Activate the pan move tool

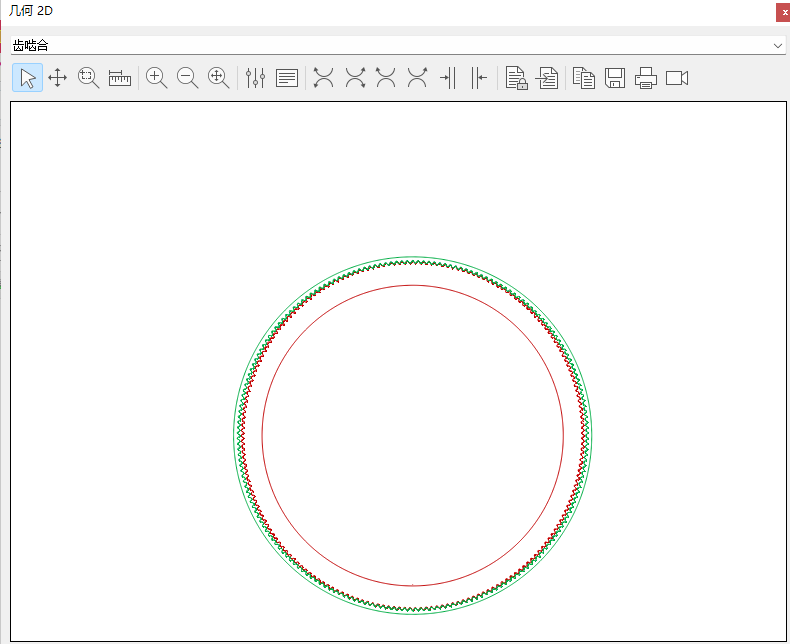(x=58, y=78)
